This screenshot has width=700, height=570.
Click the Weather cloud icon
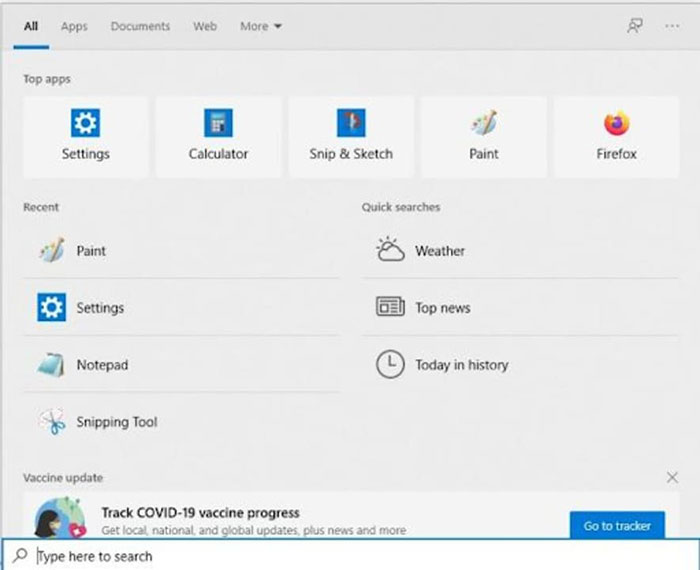tap(390, 249)
